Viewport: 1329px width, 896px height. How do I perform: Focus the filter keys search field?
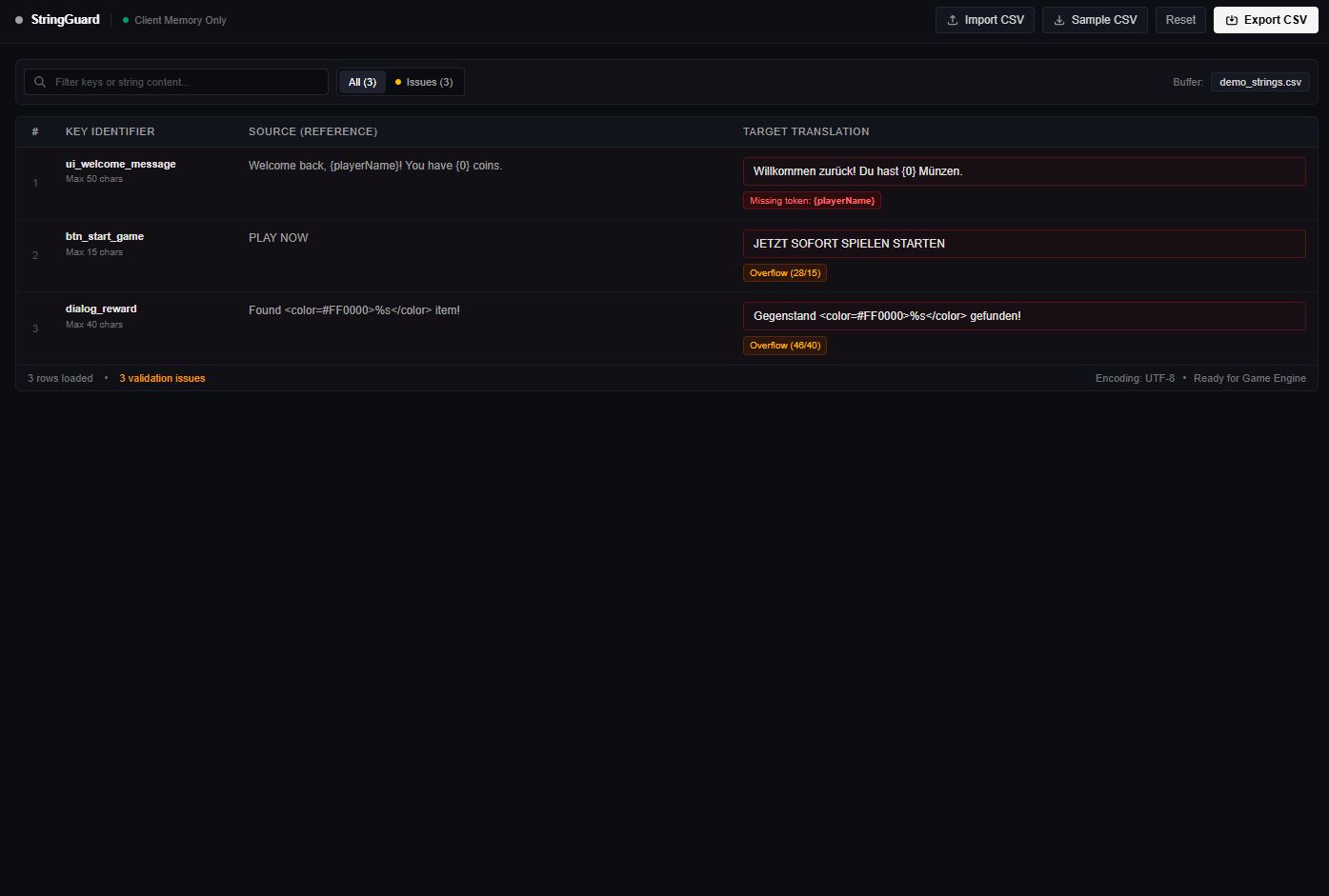click(176, 82)
